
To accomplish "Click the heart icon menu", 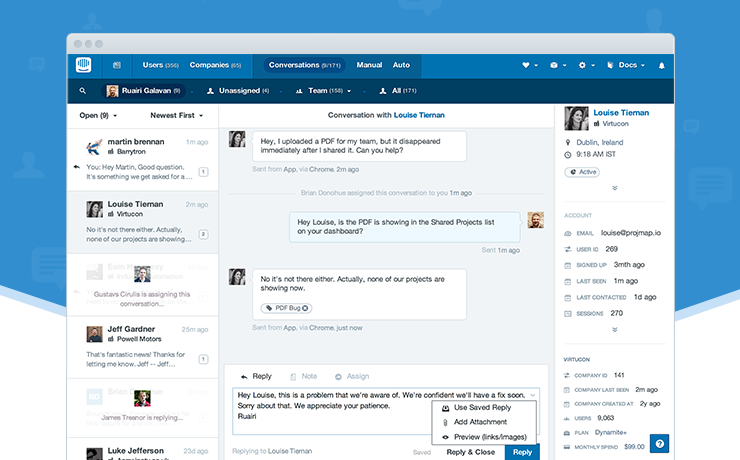I will point(526,65).
